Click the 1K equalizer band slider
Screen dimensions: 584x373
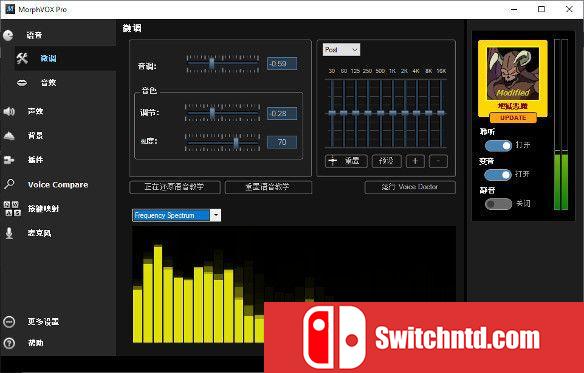[x=393, y=113]
